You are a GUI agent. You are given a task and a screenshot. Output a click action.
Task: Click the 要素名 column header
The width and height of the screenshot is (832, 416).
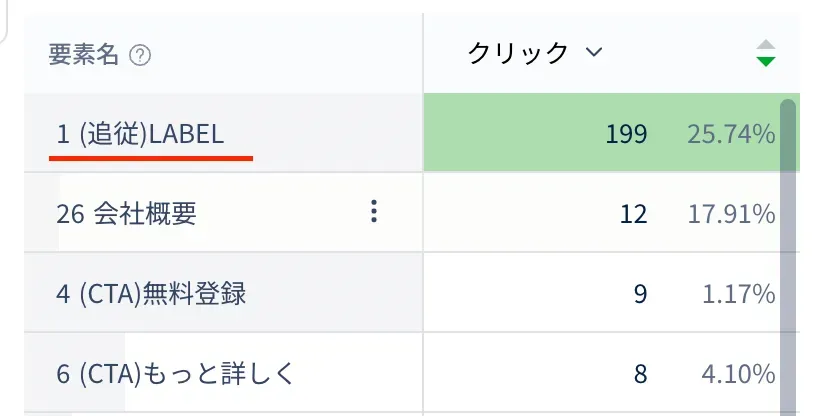(83, 55)
